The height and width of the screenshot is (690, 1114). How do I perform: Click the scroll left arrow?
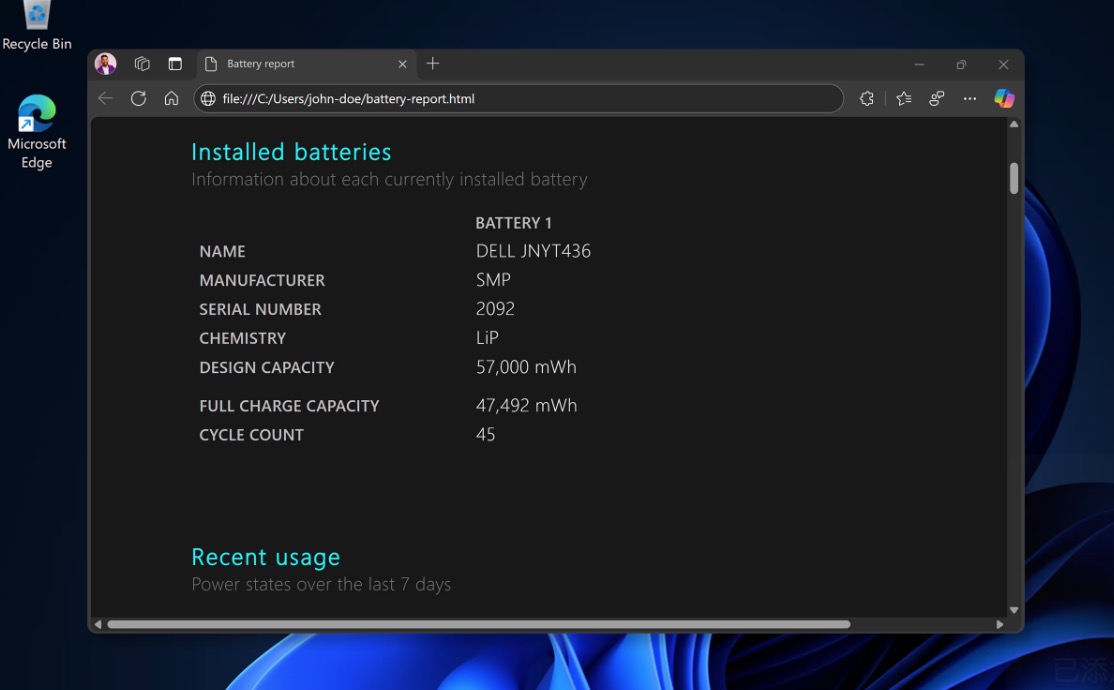tap(98, 625)
